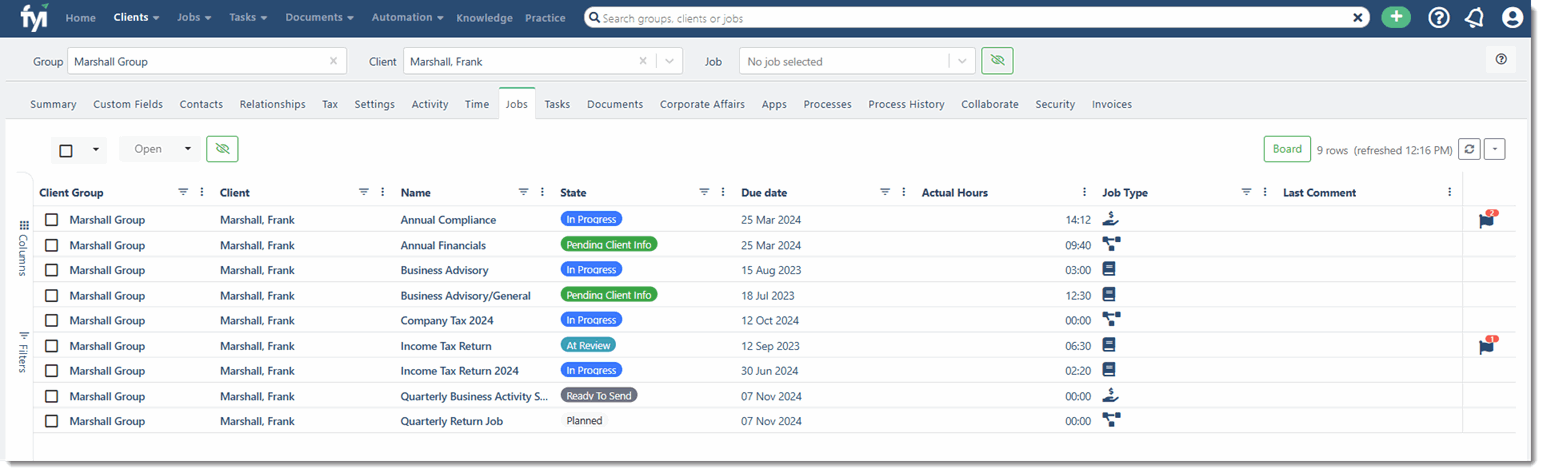Open filter icon on Job Type column

point(1246,192)
